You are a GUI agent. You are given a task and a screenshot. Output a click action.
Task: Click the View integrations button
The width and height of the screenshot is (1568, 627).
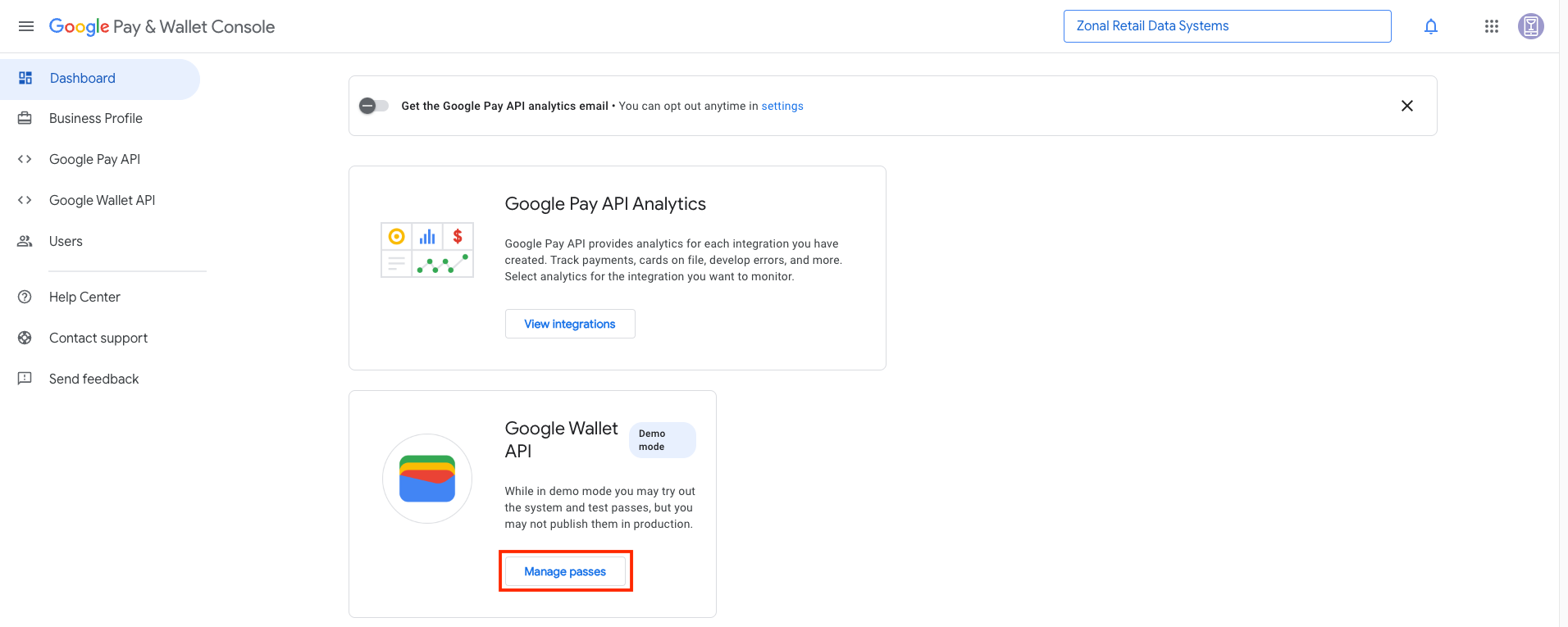click(570, 324)
